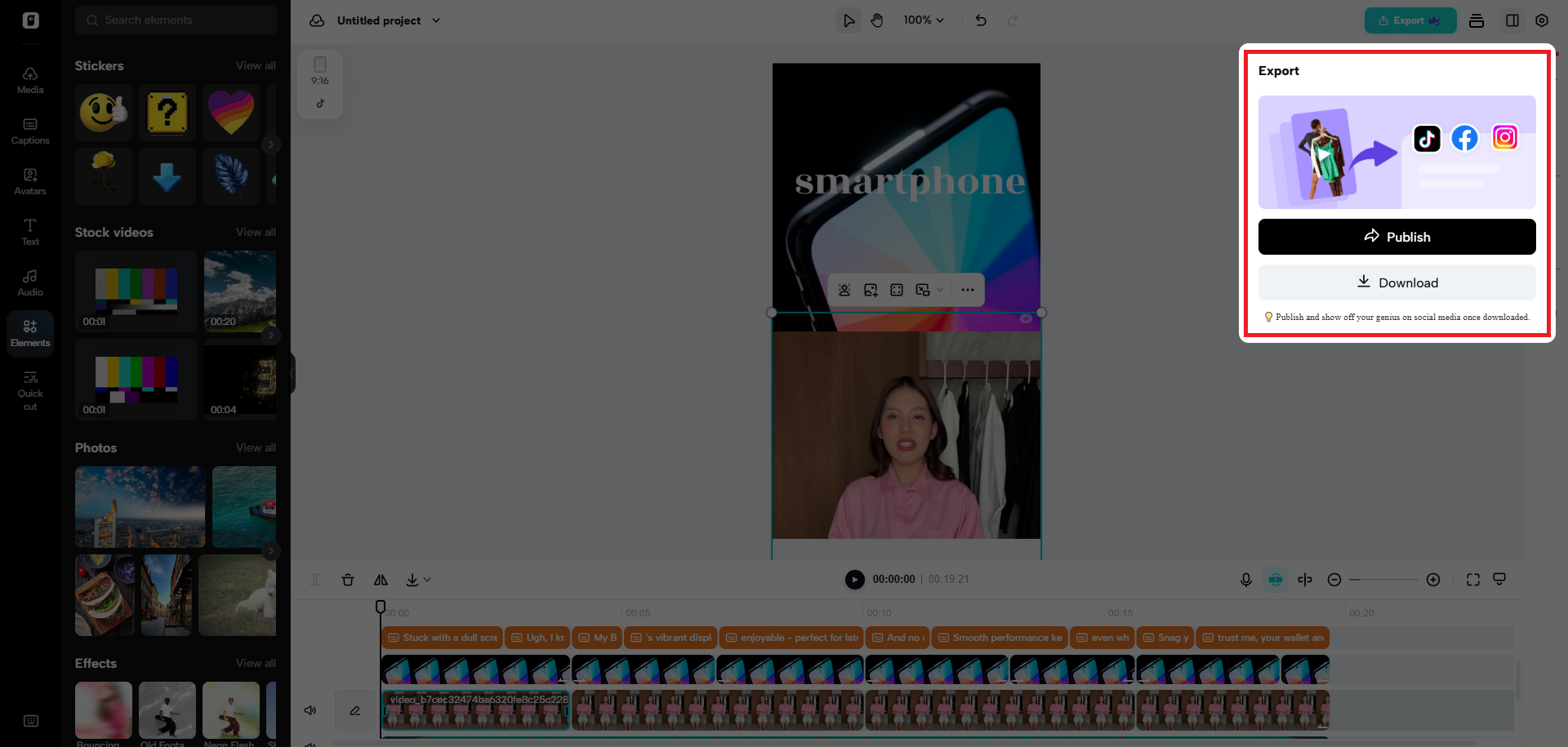Zoom in the timeline with plus icon
The image size is (1568, 747).
point(1433,580)
